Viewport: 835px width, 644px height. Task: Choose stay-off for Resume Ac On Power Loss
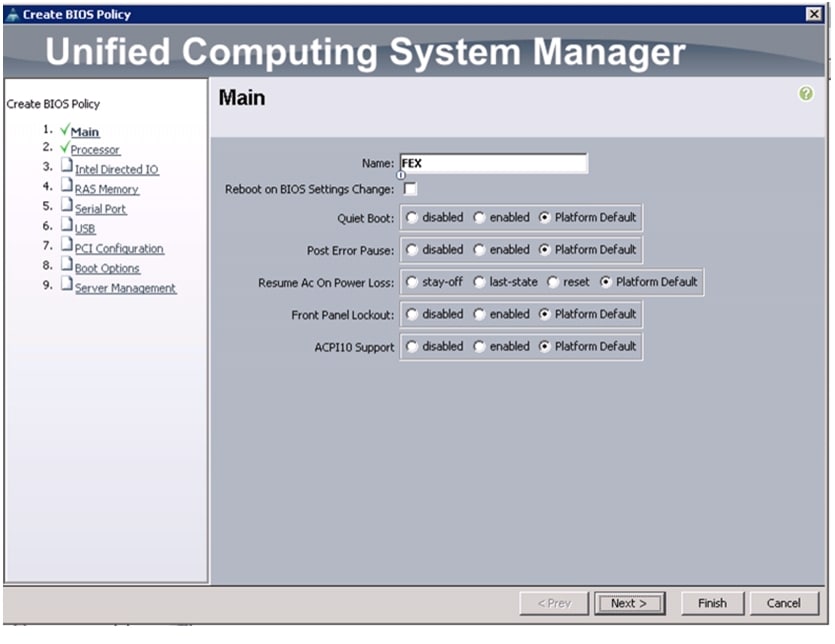[x=412, y=282]
